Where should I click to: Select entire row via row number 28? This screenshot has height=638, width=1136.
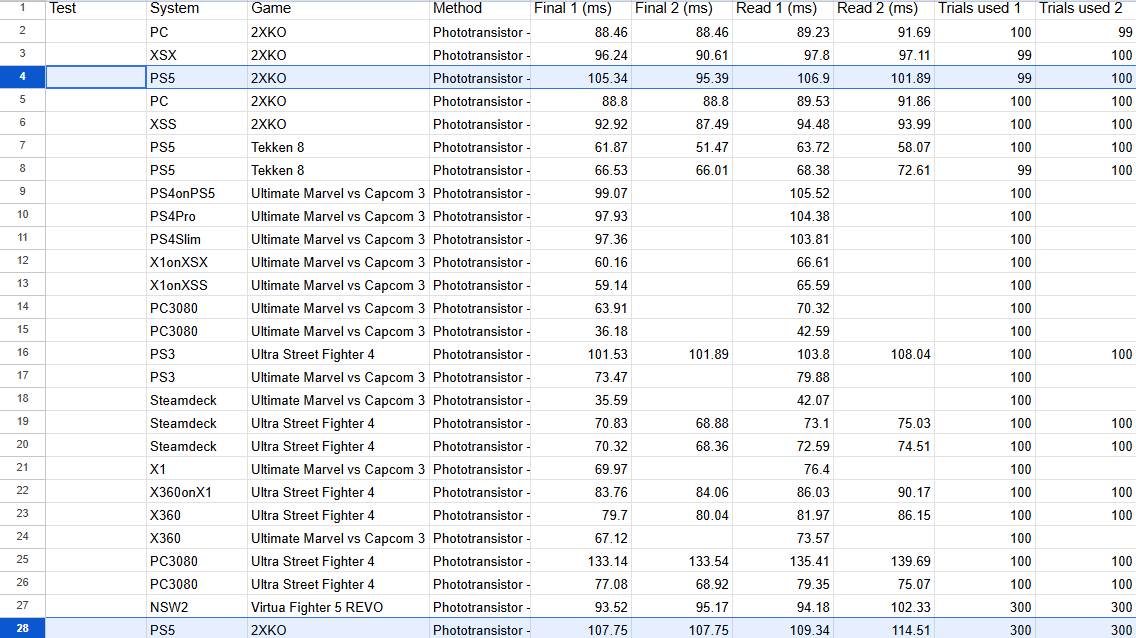click(x=22, y=629)
